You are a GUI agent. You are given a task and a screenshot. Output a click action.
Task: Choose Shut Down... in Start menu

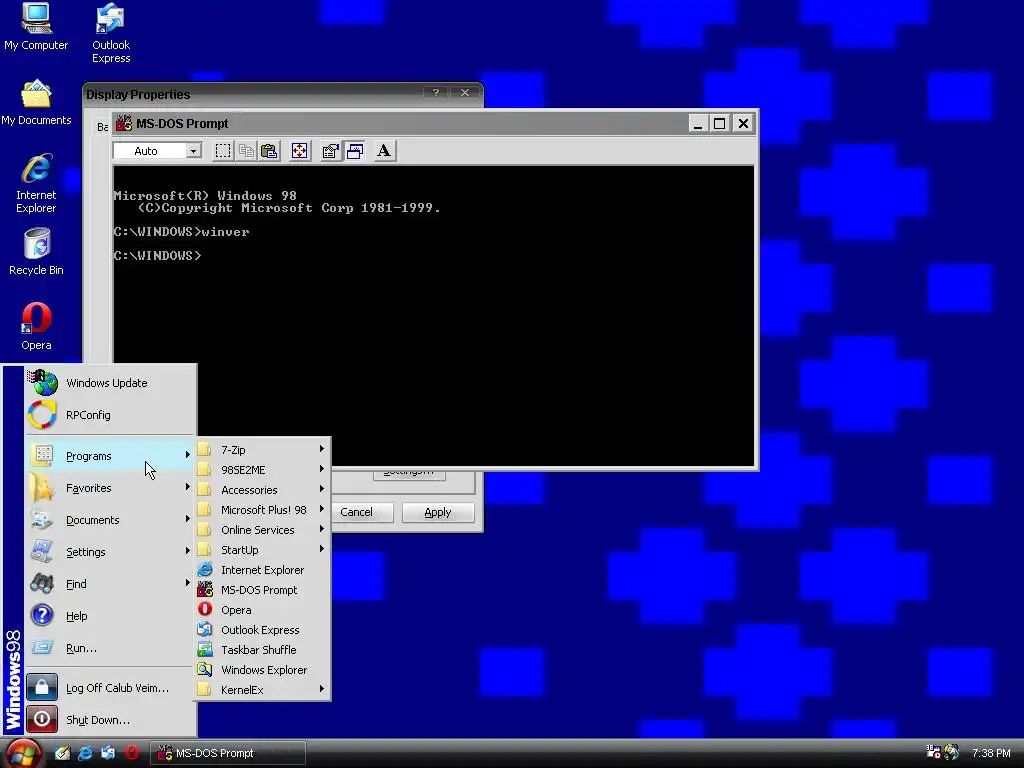tap(110, 720)
